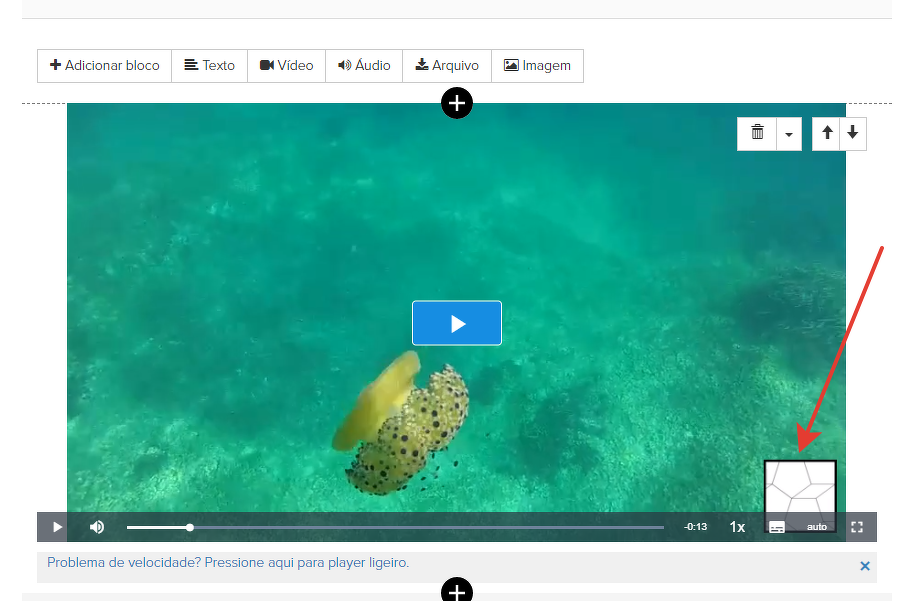921x601 pixels.
Task: Mute the video with the speaker icon
Action: (x=97, y=527)
